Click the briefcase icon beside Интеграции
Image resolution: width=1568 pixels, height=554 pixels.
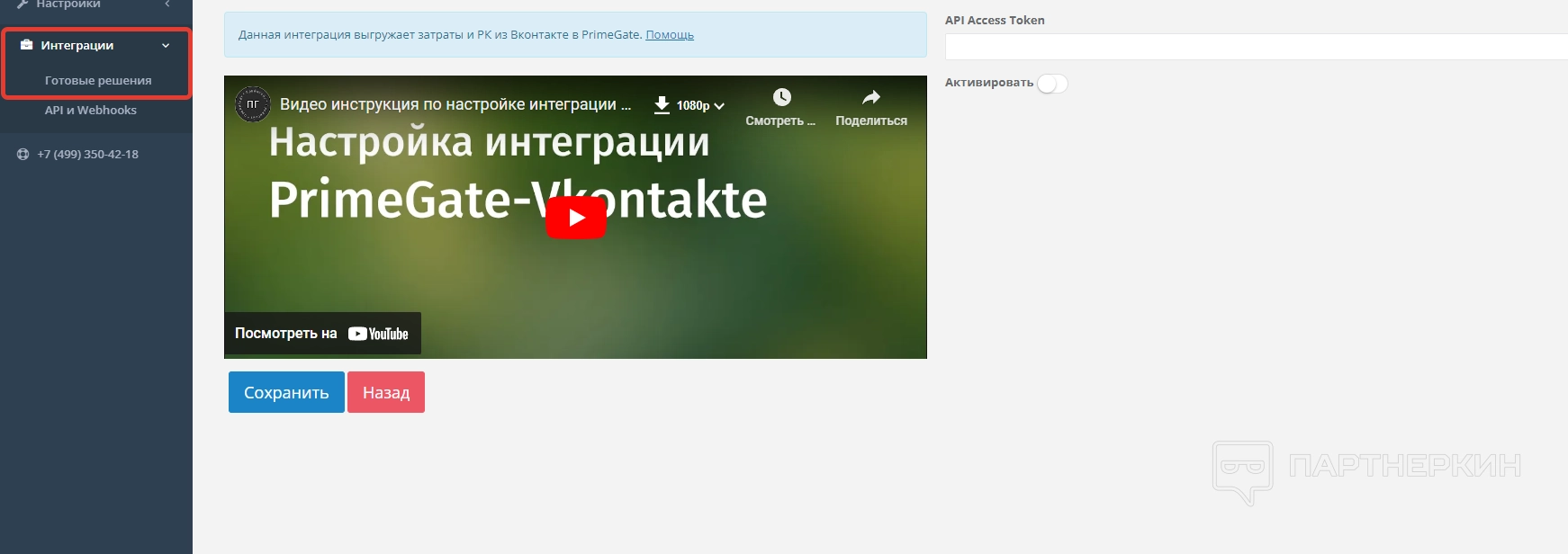click(x=26, y=45)
